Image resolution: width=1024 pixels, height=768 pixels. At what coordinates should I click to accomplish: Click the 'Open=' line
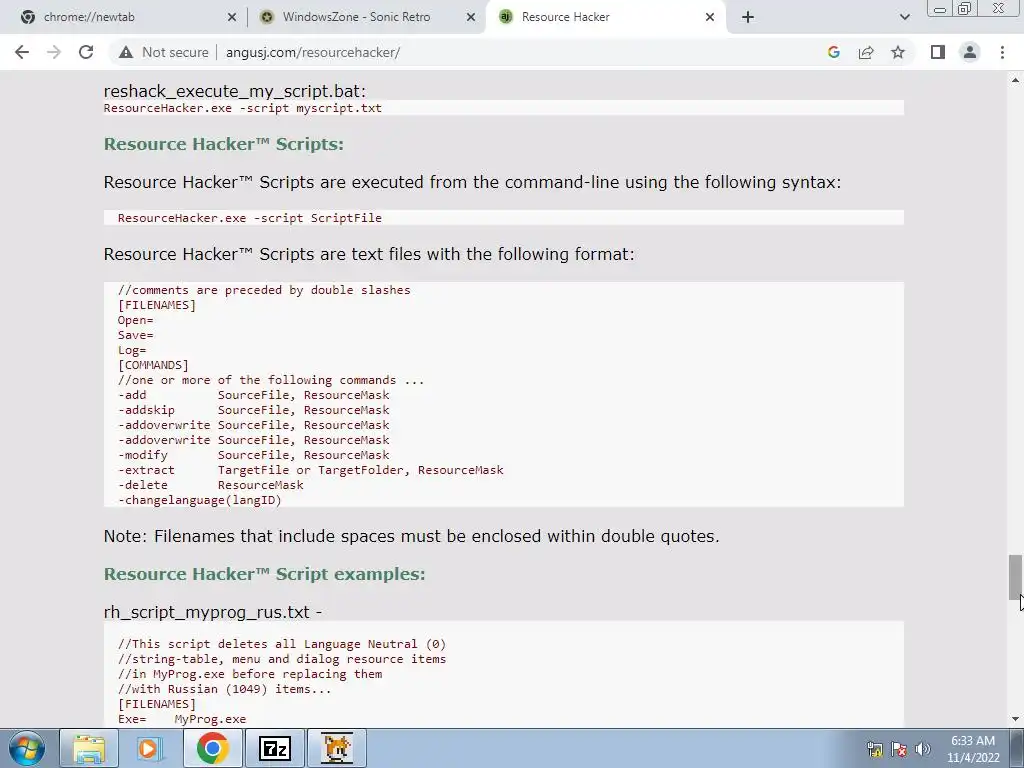(135, 320)
